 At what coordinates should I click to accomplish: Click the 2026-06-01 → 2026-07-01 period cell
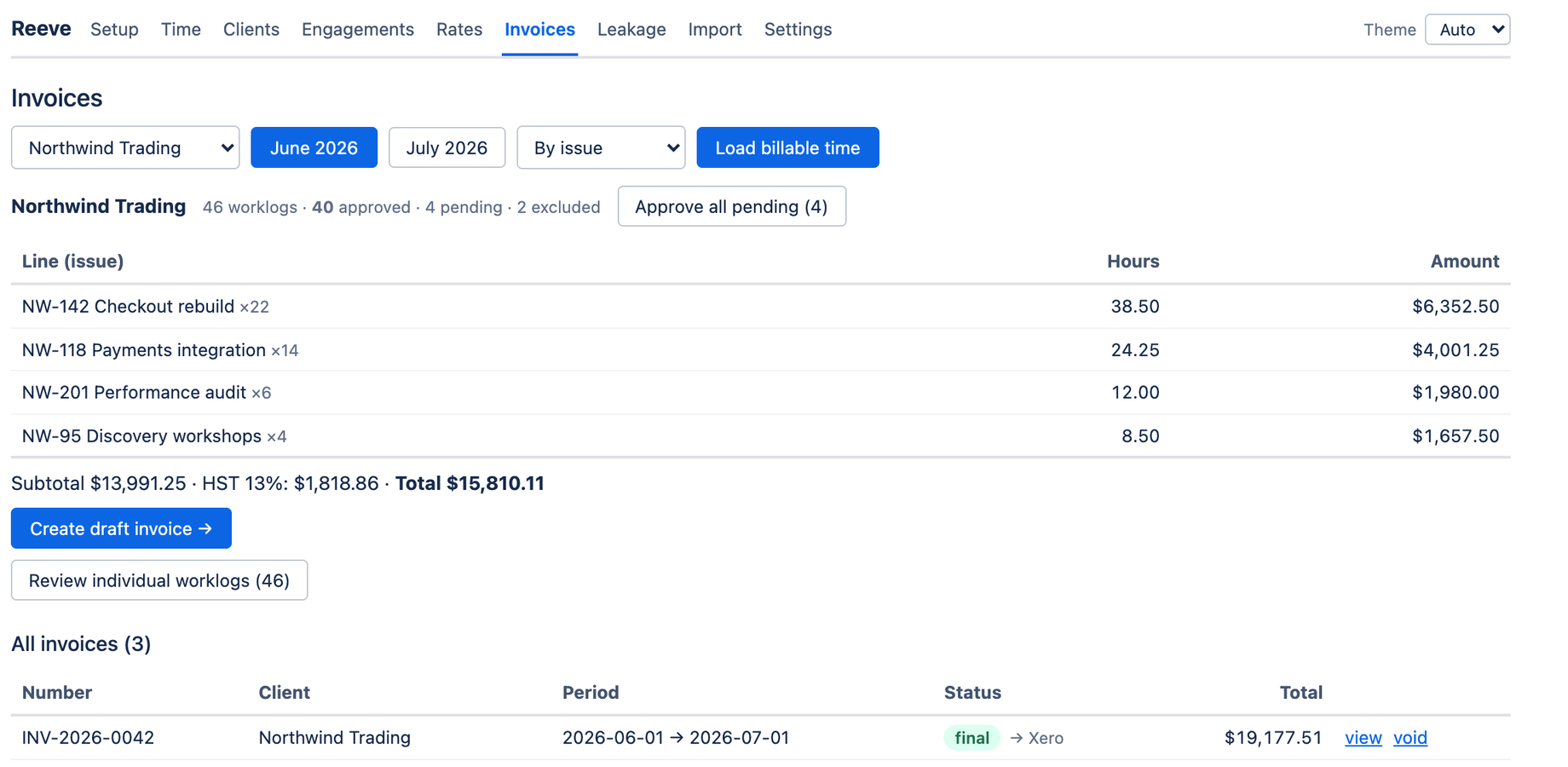click(676, 738)
